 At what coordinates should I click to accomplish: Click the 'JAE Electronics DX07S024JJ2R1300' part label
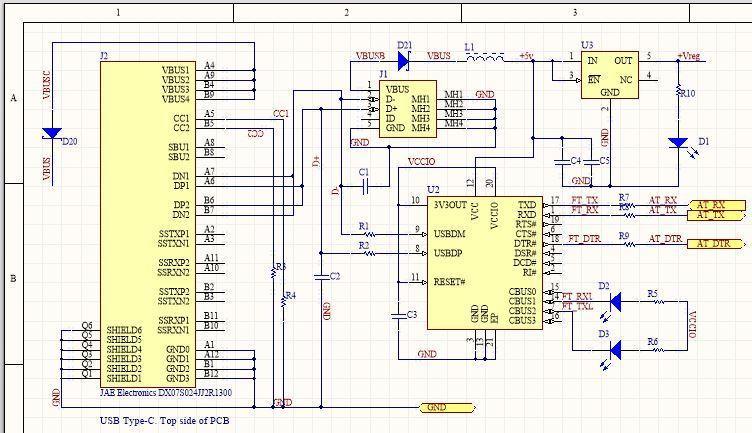click(x=166, y=393)
